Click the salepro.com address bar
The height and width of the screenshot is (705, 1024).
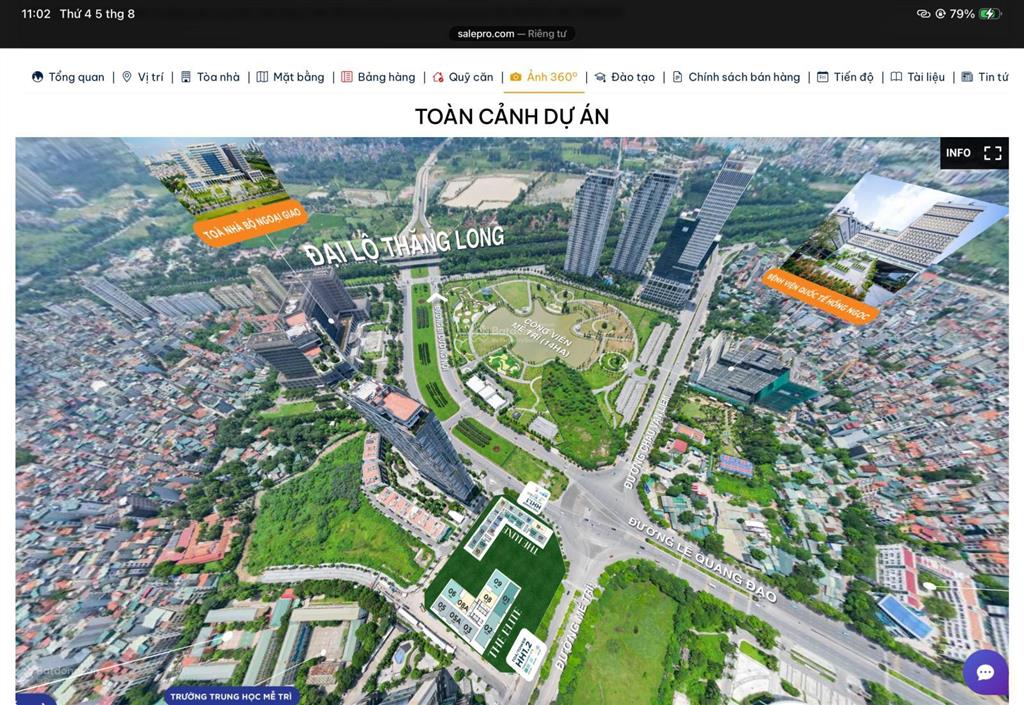(512, 34)
